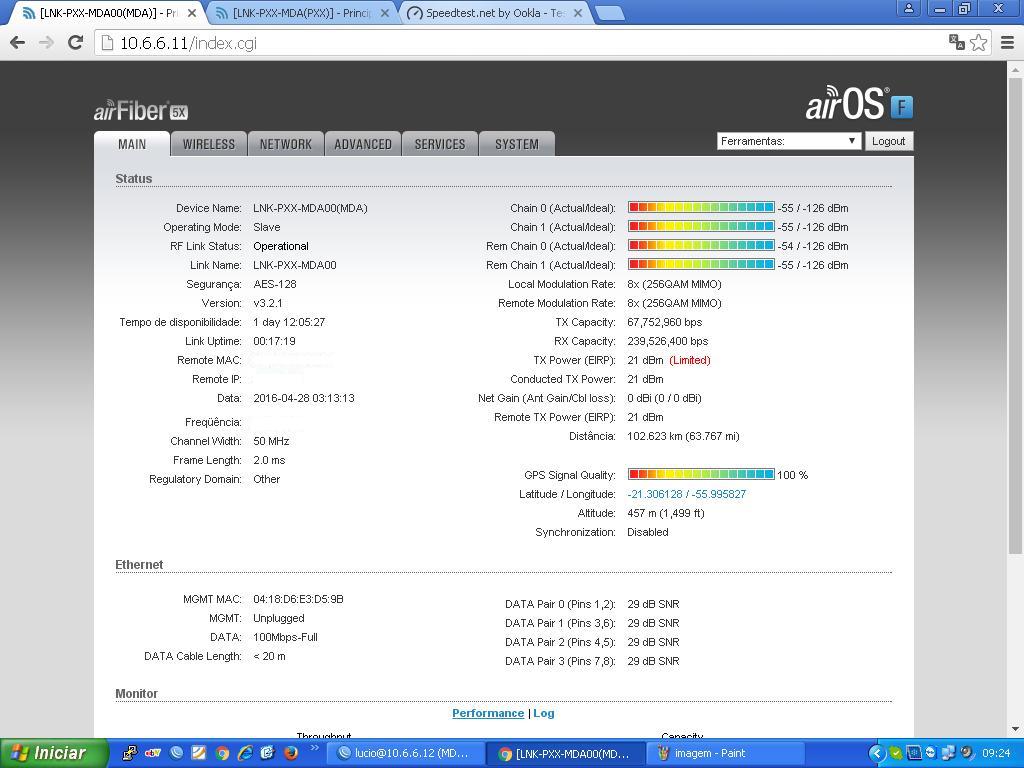
Task: Open the Latitude / Longitude coordinates link
Action: coord(686,494)
